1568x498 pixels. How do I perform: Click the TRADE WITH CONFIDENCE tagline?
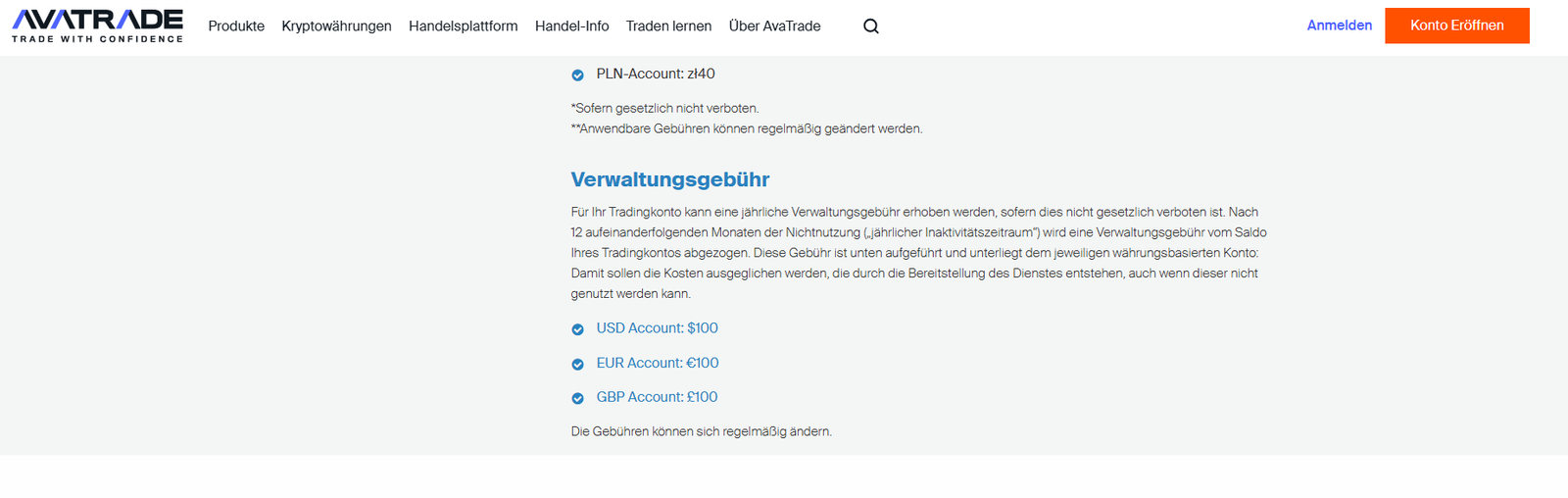(x=97, y=39)
